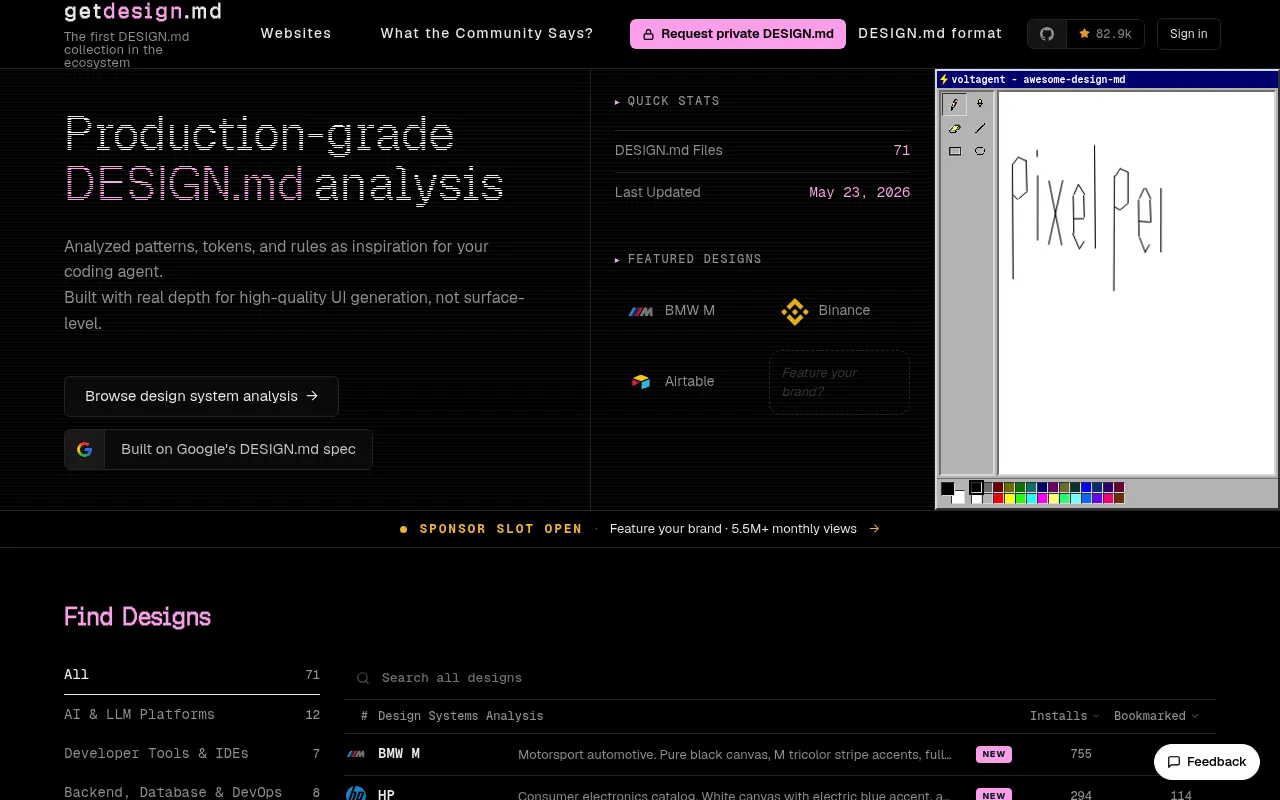Open the DESIGN.md format nav item

930,33
